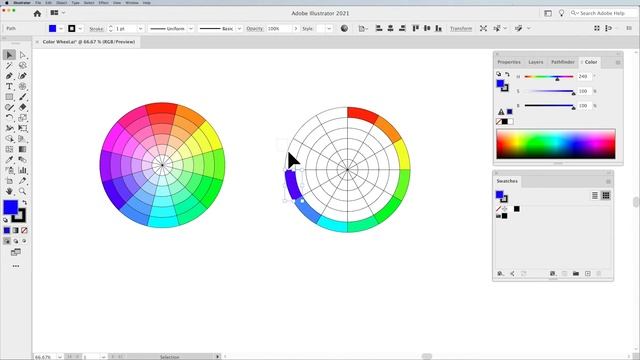Click the Home icon
The image size is (640, 360).
click(37, 13)
